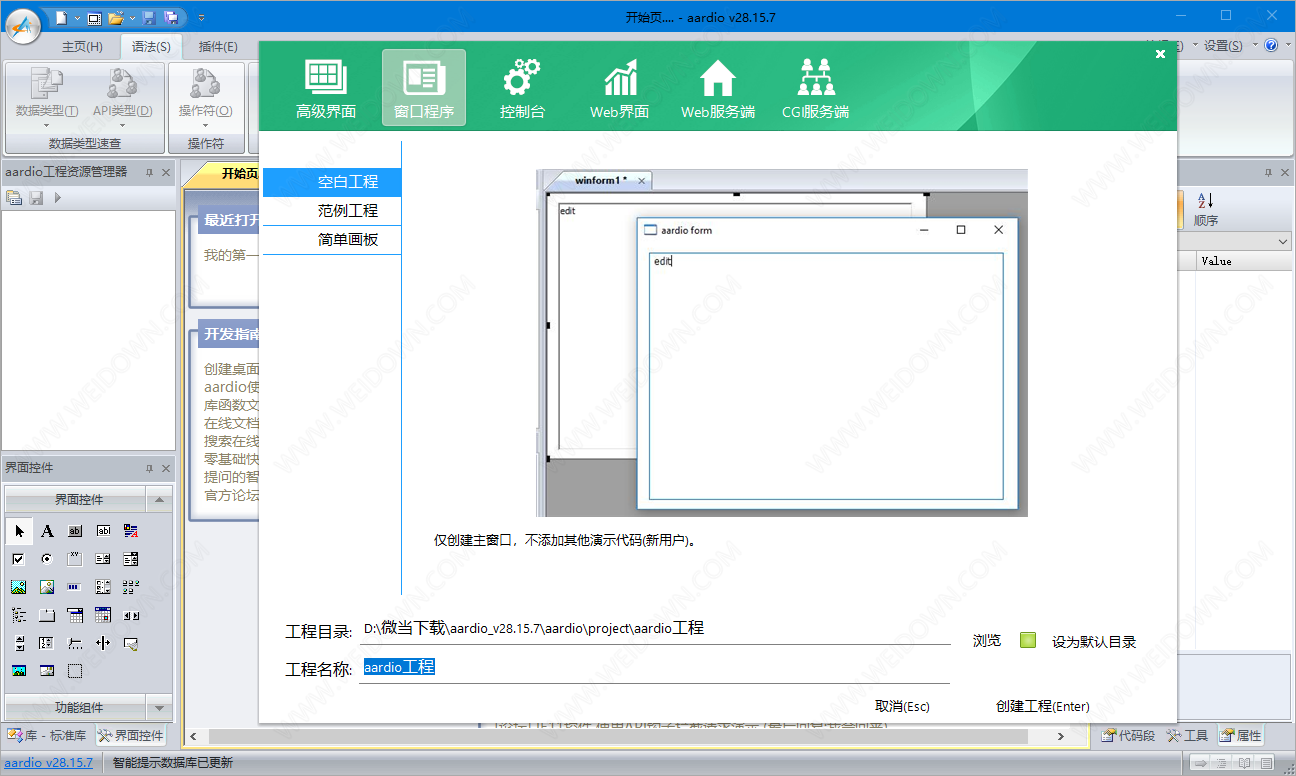Viewport: 1296px width, 776px height.
Task: Choose 范例工程 template in the list
Action: pos(331,211)
